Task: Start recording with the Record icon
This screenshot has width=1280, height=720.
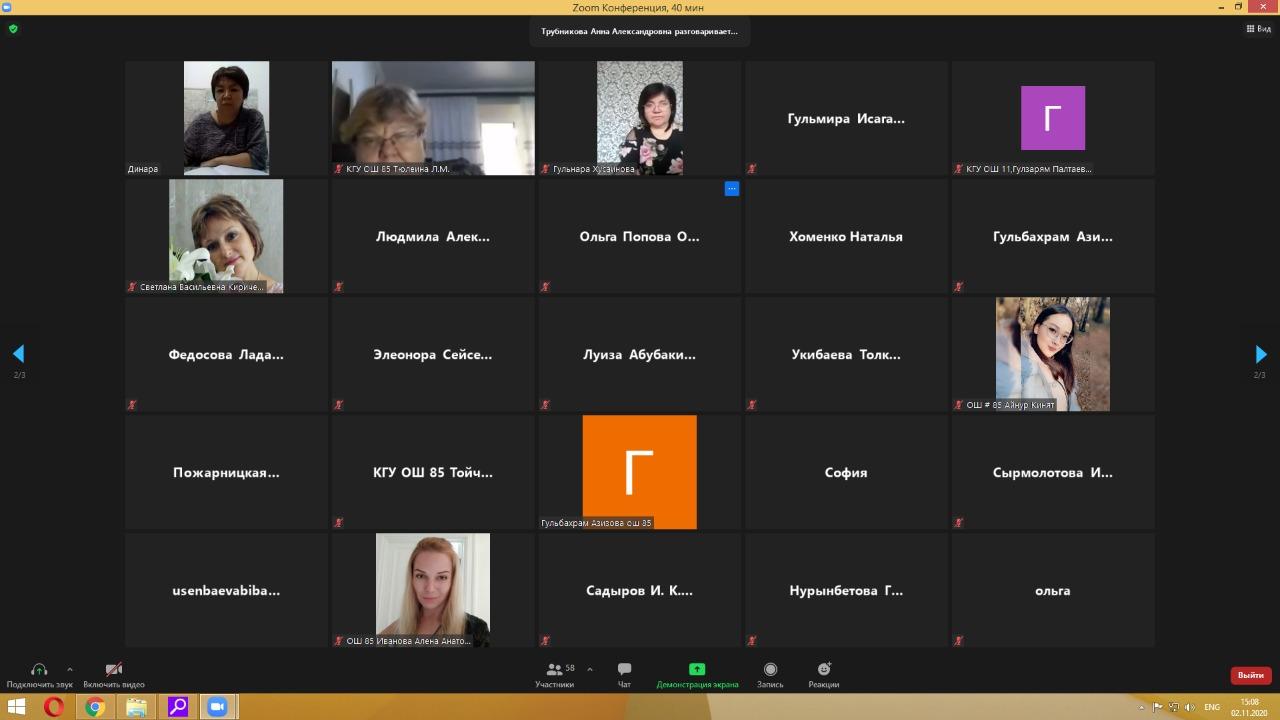Action: [770, 670]
